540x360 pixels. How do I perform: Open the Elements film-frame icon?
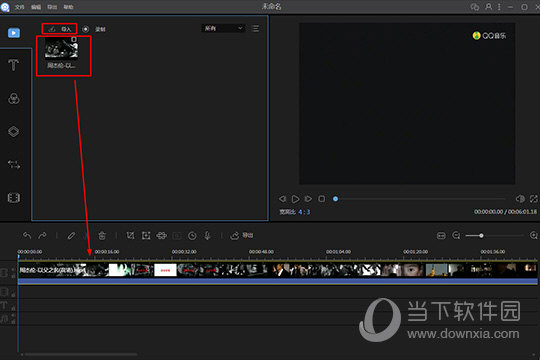14,198
